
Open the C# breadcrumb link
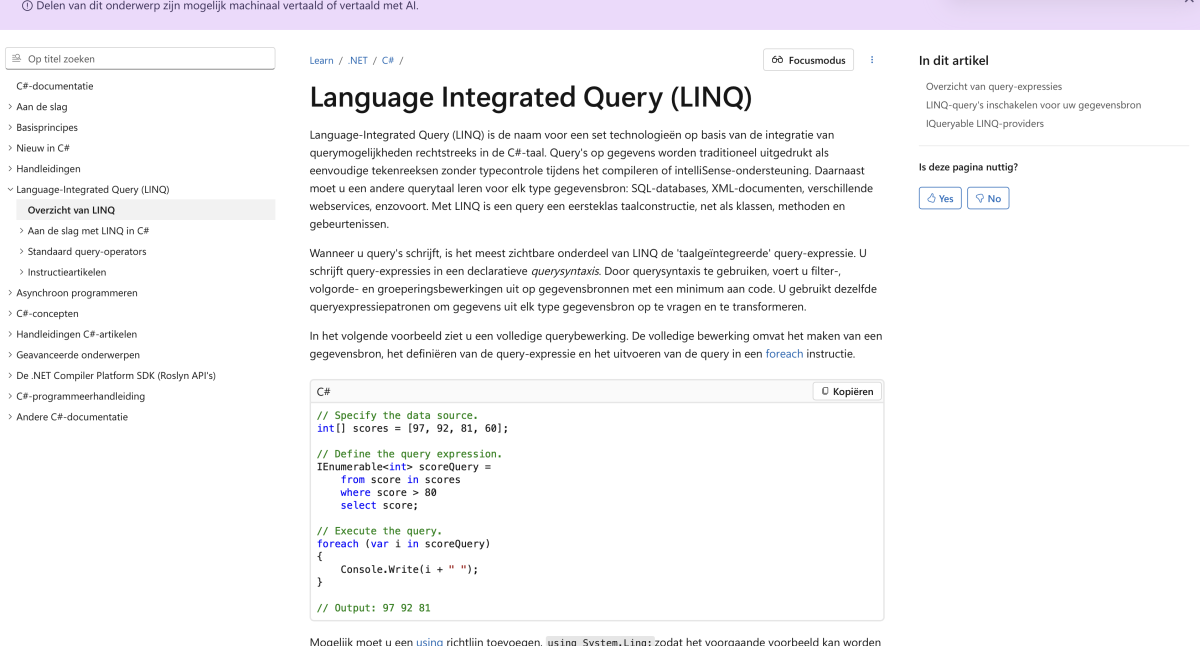coord(388,60)
